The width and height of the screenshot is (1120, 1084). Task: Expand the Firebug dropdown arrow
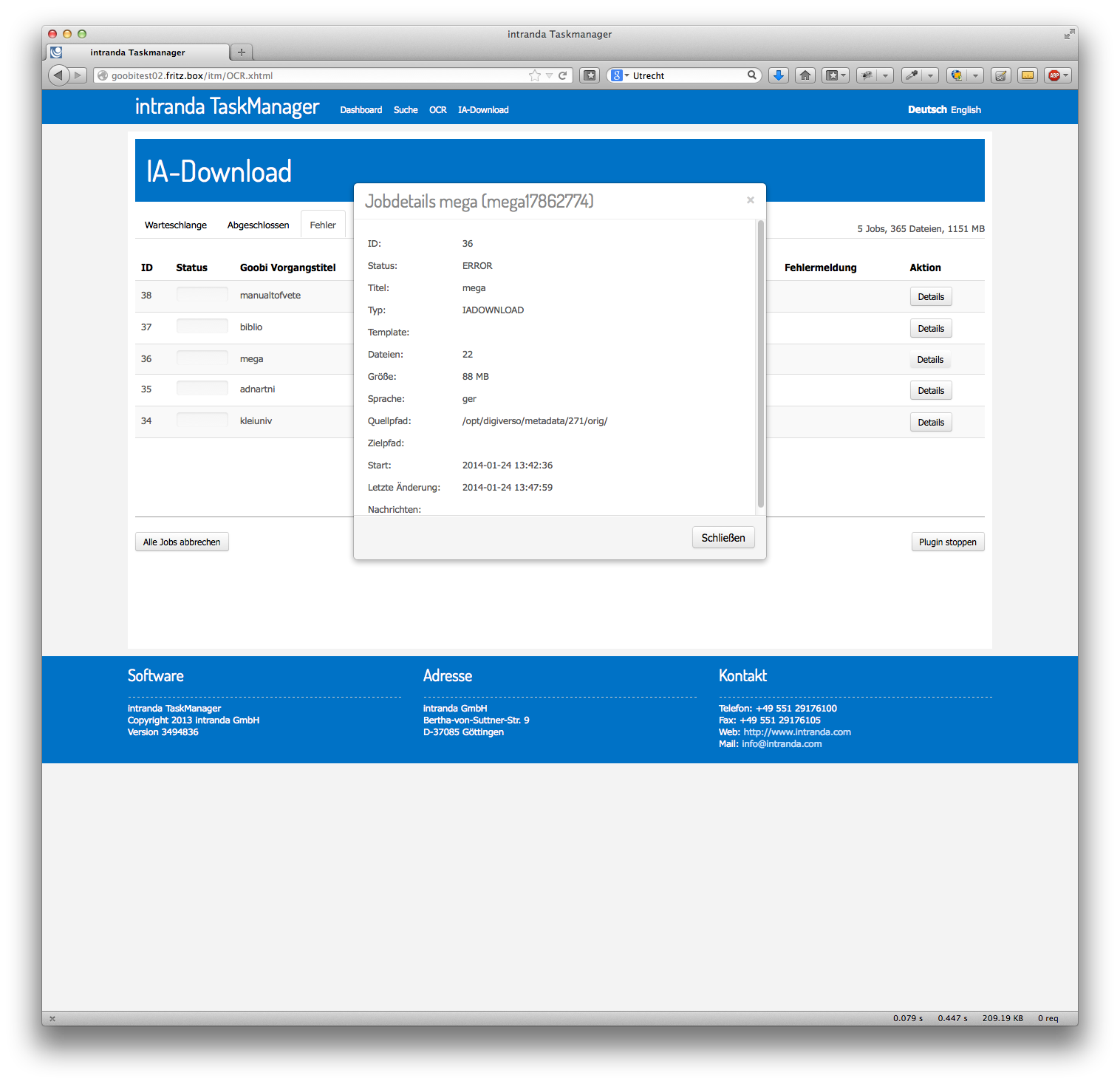(x=885, y=75)
